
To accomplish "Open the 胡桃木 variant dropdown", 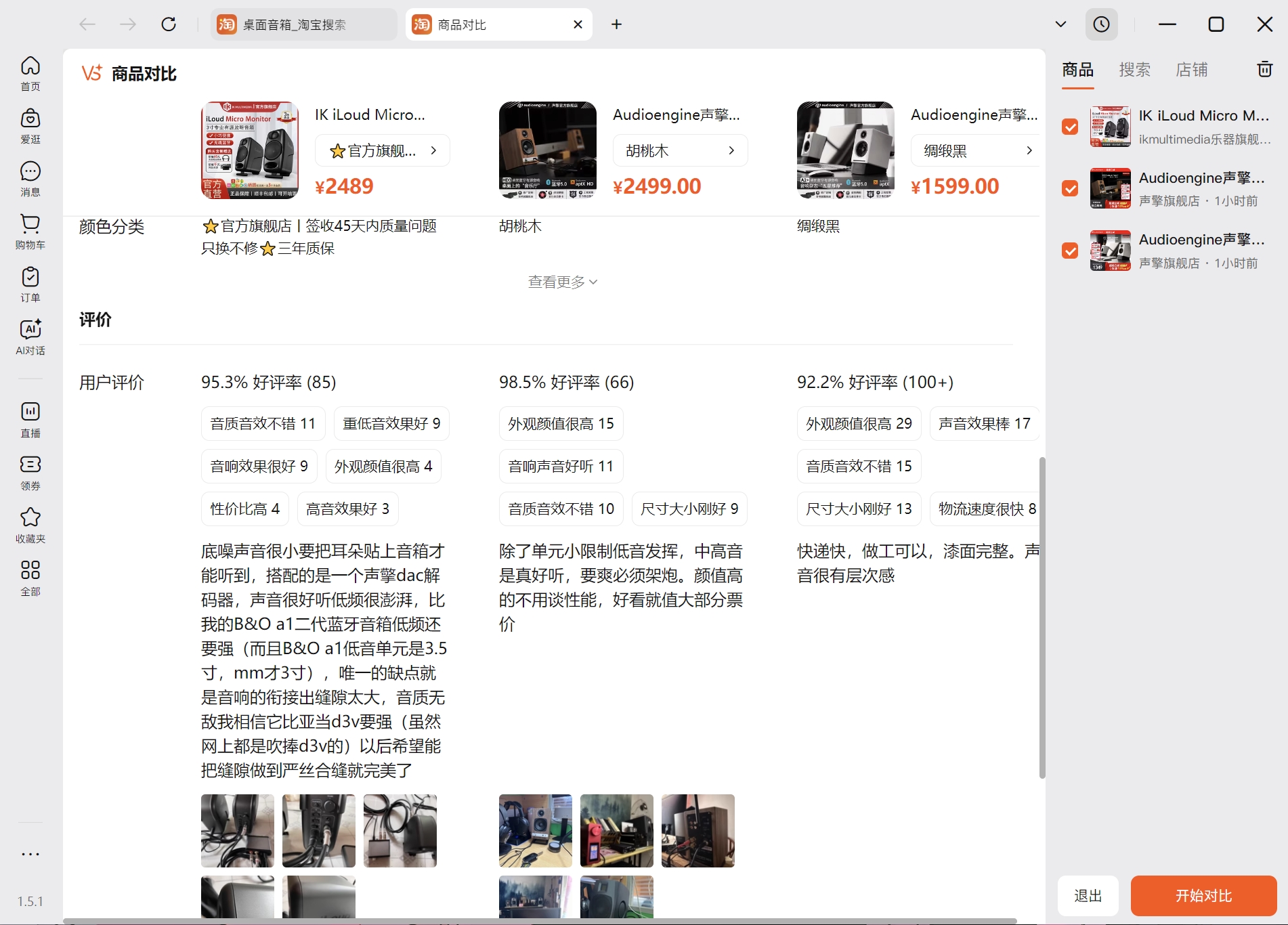I will point(680,150).
